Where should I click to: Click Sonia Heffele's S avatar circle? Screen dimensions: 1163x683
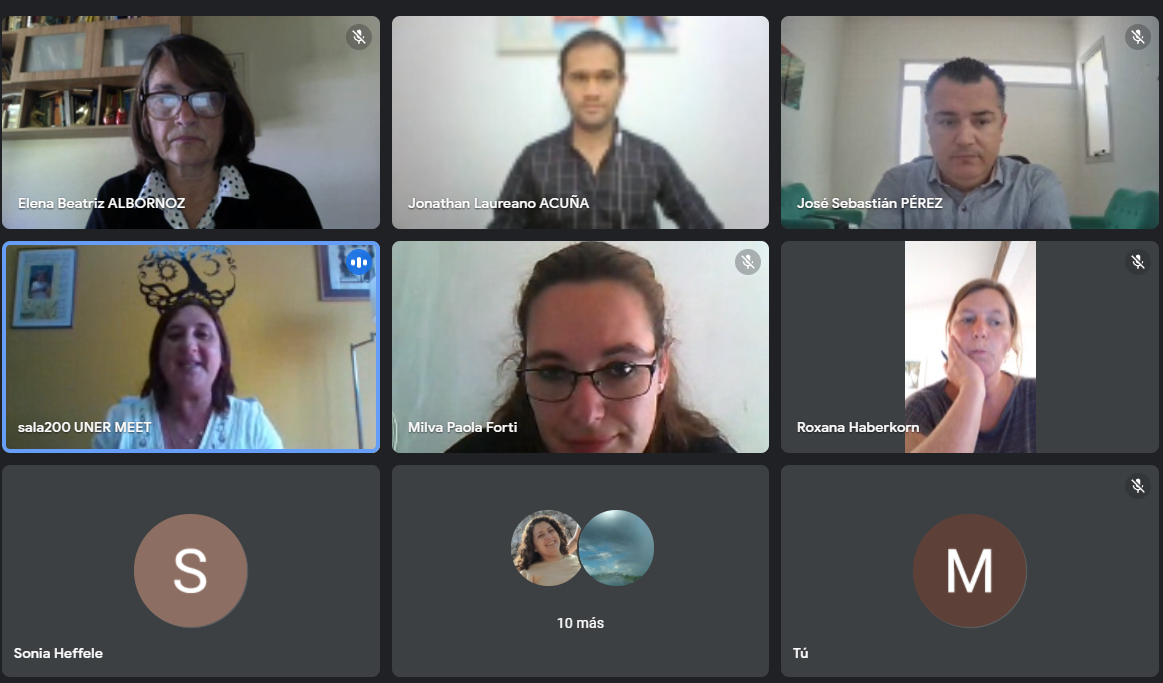191,571
